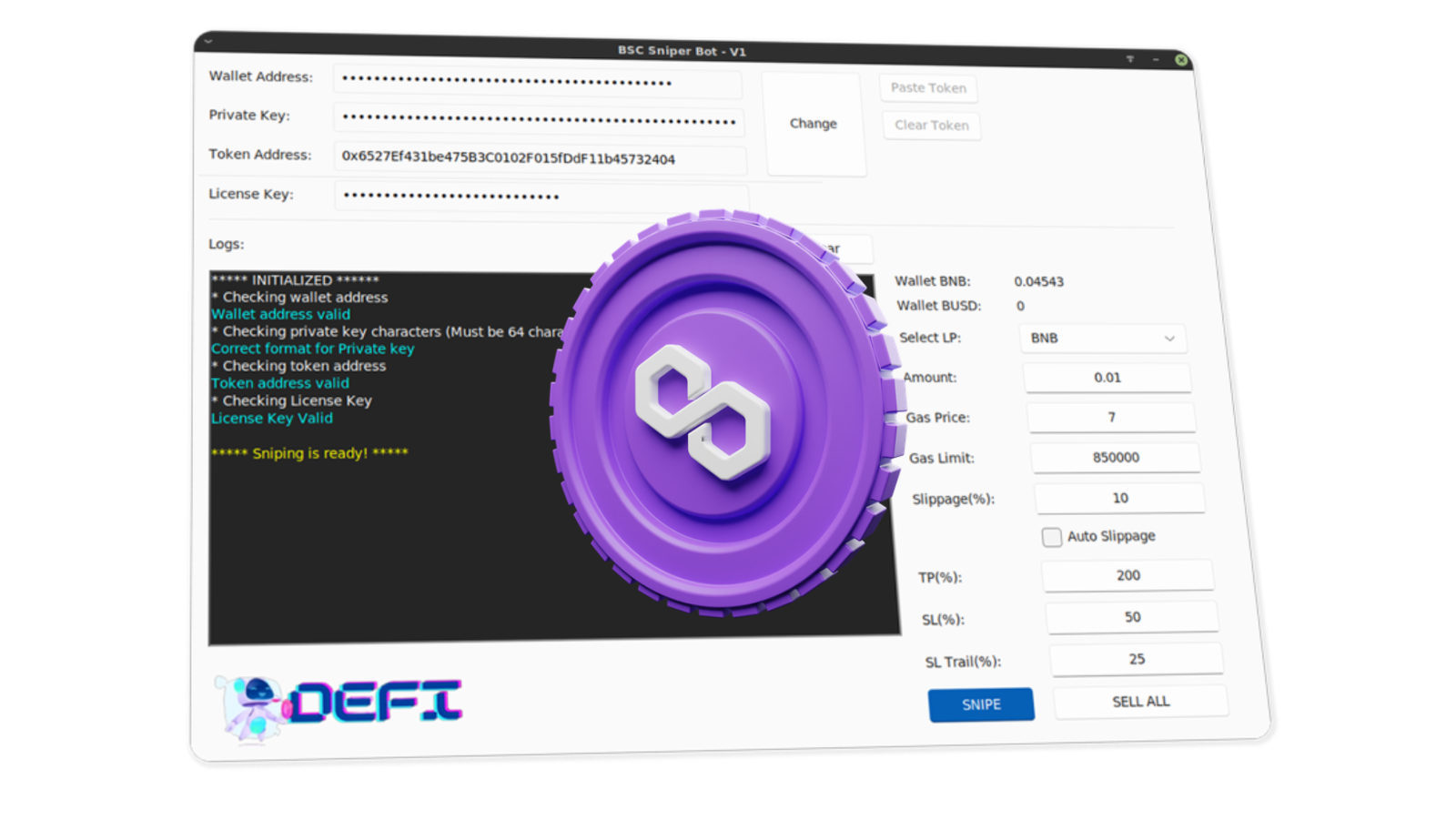Minimize the BSC Sniper Bot window
Image resolution: width=1456 pixels, height=820 pixels.
[x=1156, y=59]
